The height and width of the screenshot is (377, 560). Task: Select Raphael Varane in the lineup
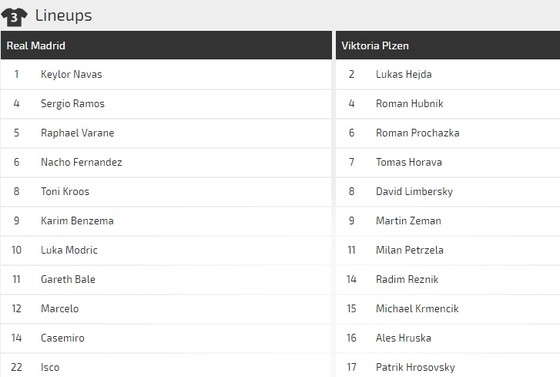78,133
